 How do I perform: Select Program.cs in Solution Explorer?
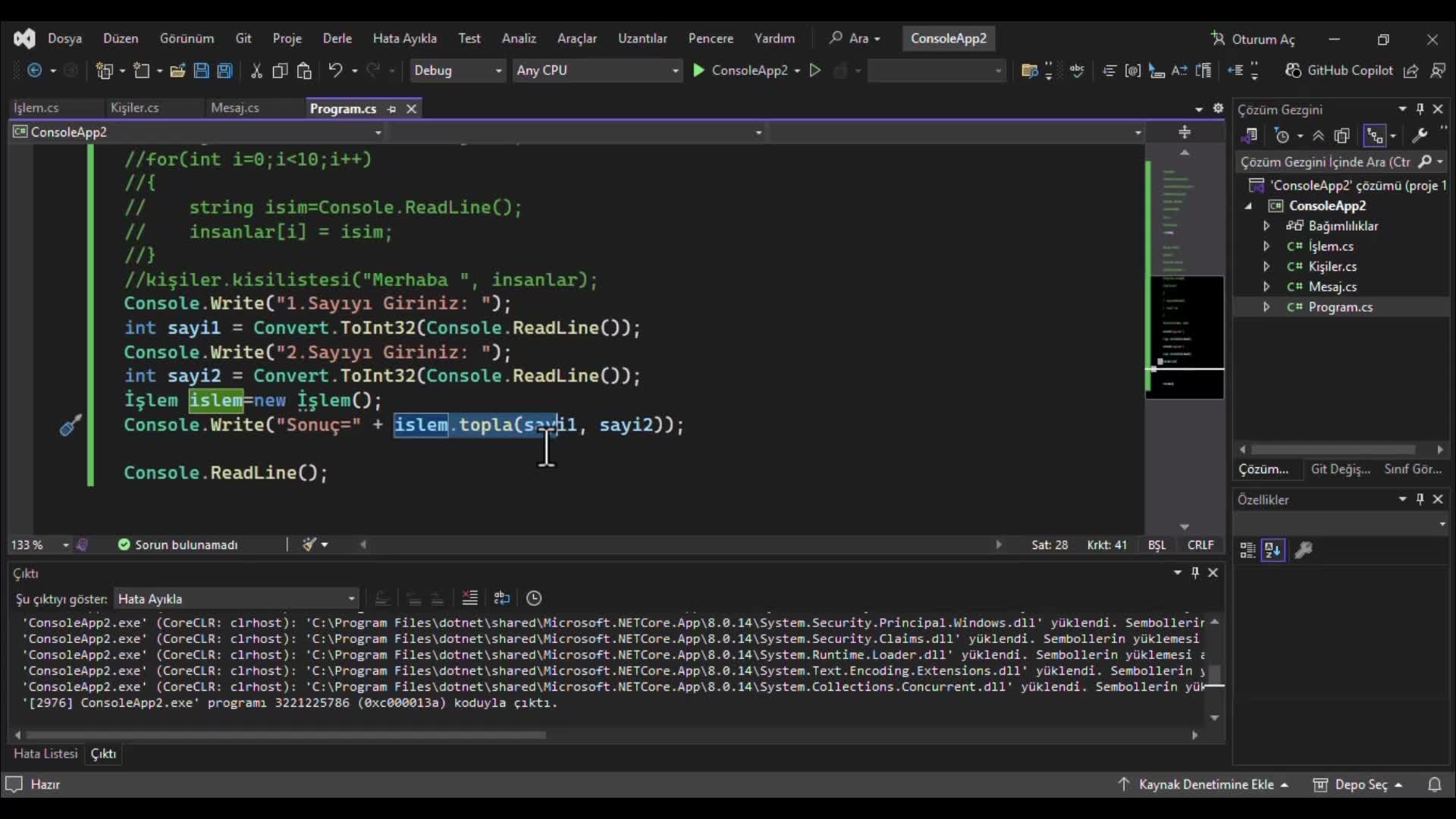tap(1340, 307)
